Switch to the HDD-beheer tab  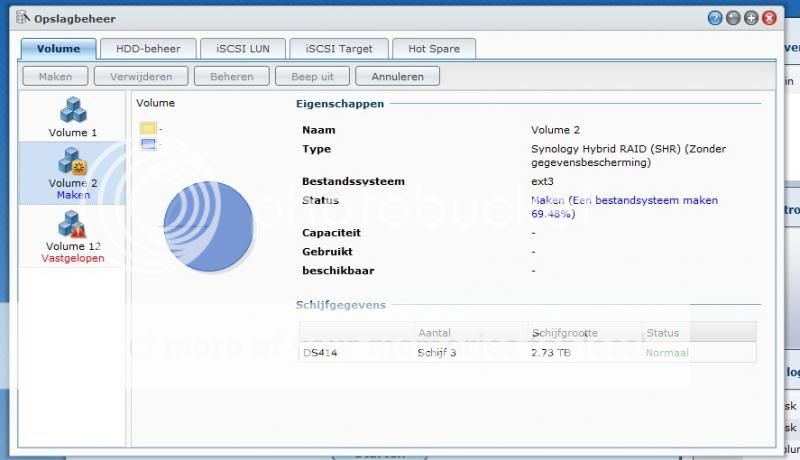pyautogui.click(x=149, y=48)
